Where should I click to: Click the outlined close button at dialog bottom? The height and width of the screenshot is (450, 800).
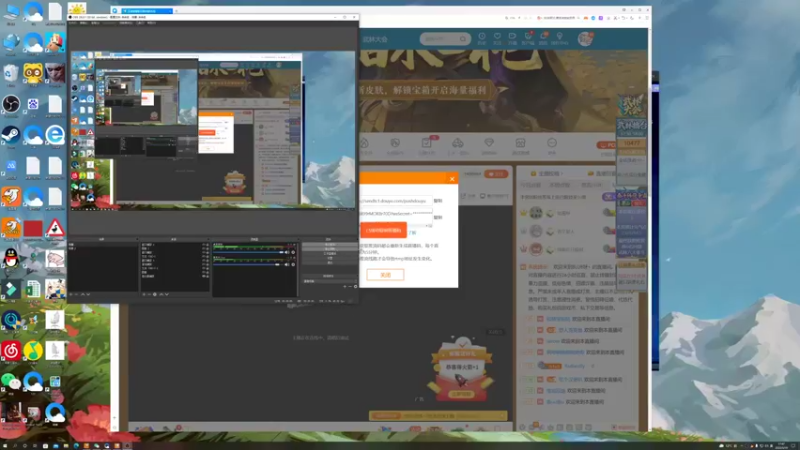pos(385,274)
